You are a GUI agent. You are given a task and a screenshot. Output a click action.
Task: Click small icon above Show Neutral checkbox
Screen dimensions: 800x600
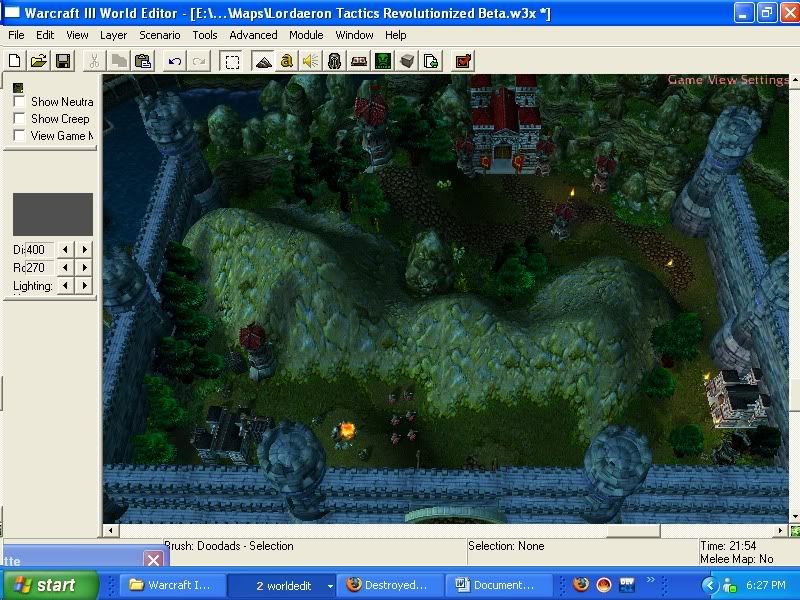pos(18,88)
